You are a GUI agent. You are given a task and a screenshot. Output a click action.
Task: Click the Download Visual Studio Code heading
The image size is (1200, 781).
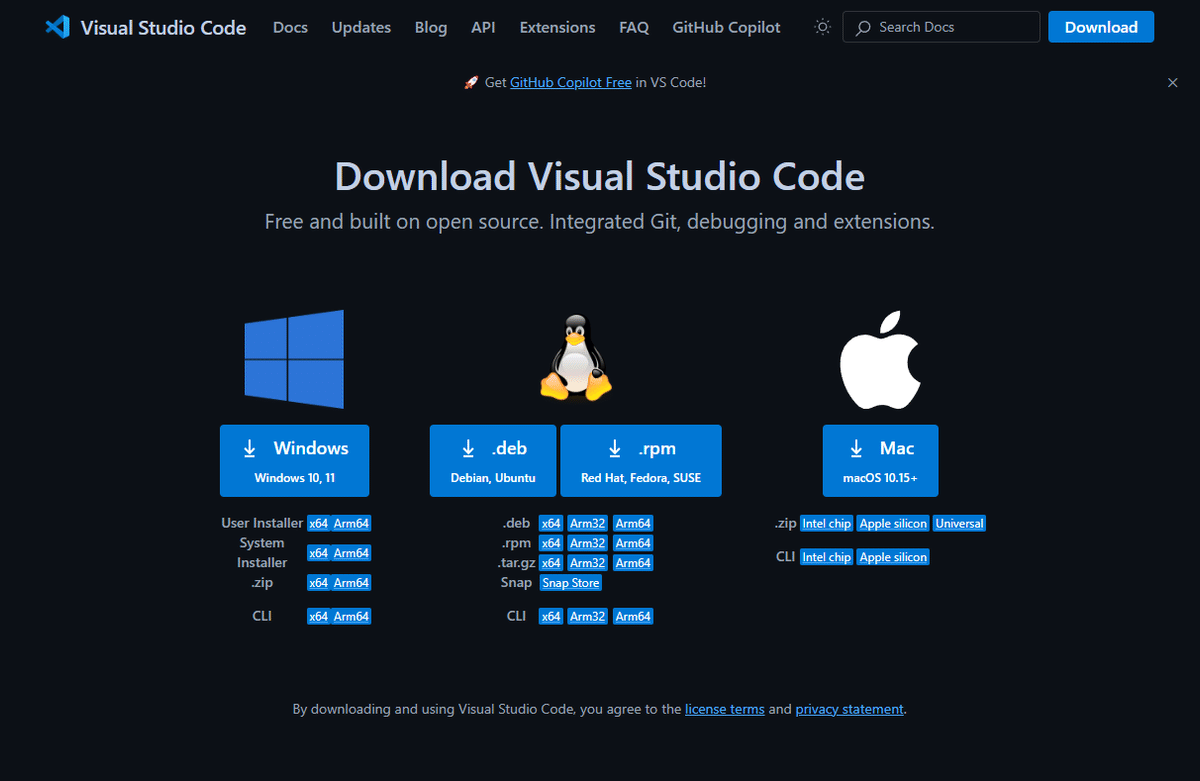(600, 177)
